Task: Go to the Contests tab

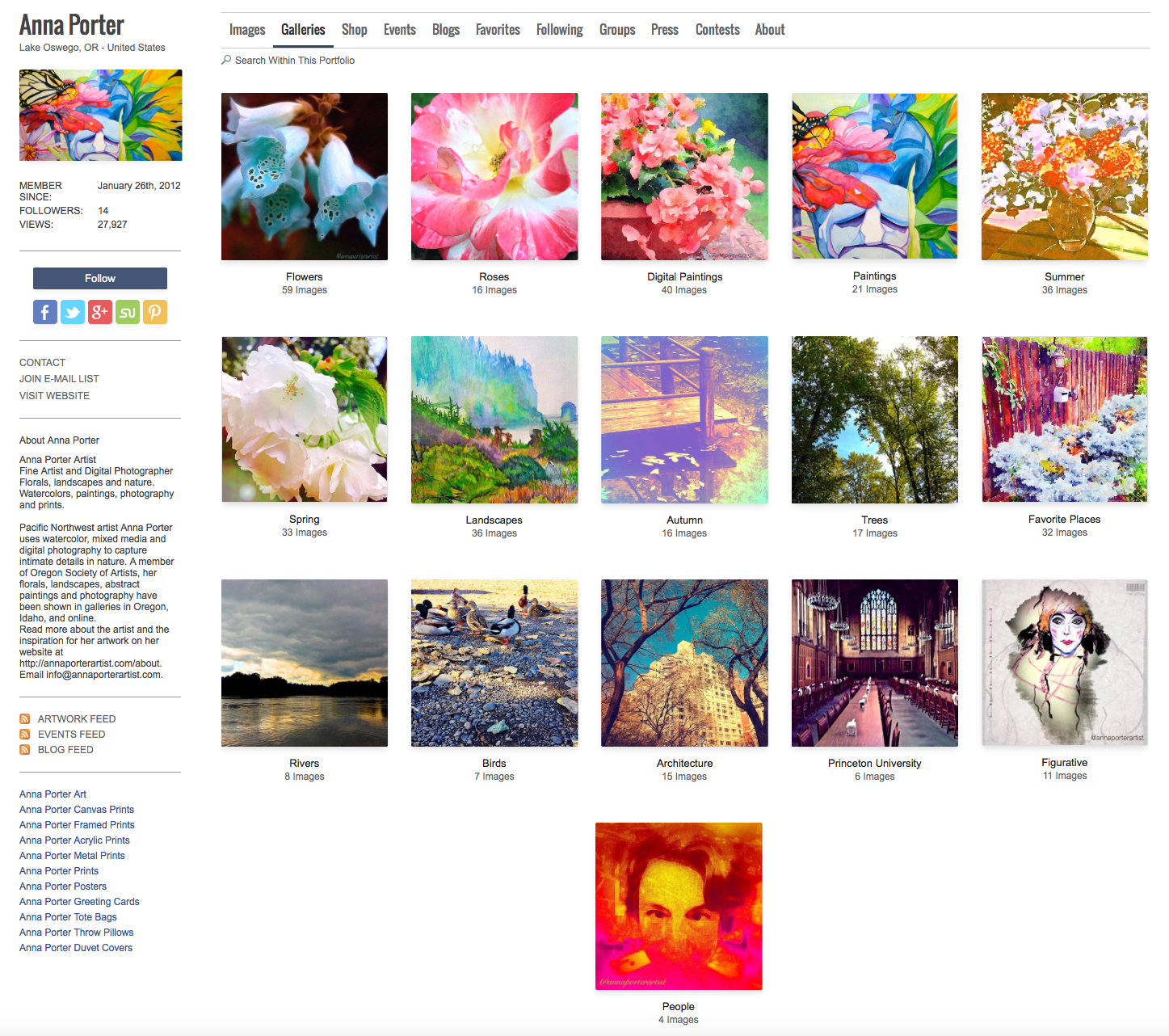Action: point(717,30)
